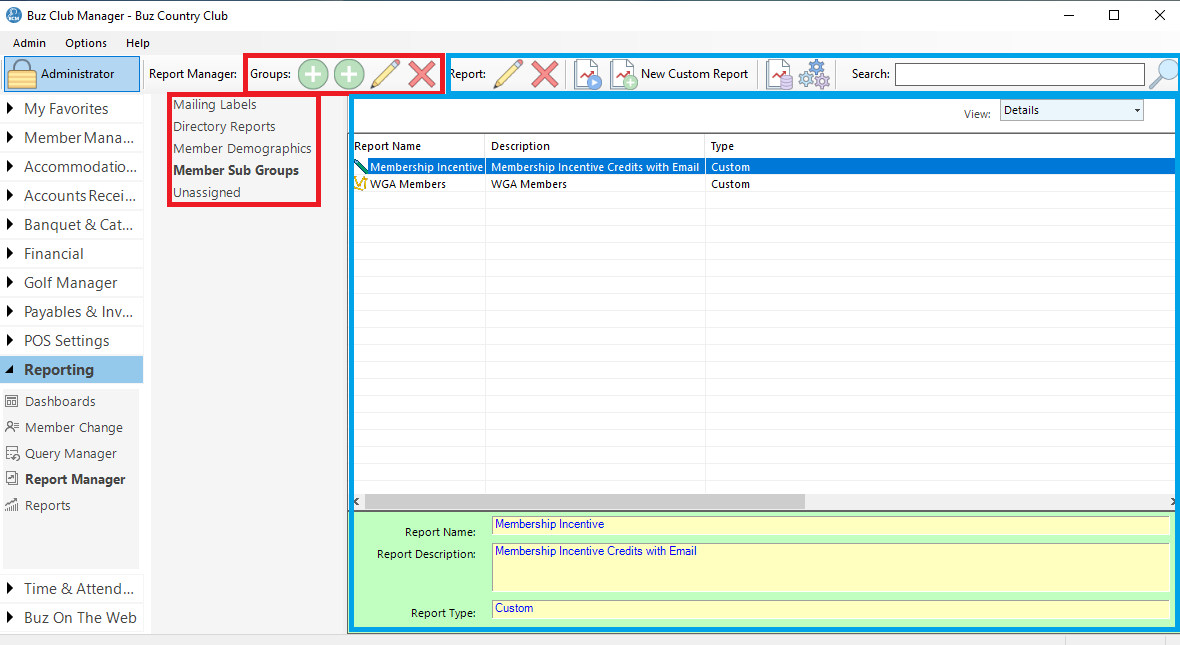Click the run report icon with play symbol
Image resolution: width=1180 pixels, height=645 pixels.
click(588, 75)
